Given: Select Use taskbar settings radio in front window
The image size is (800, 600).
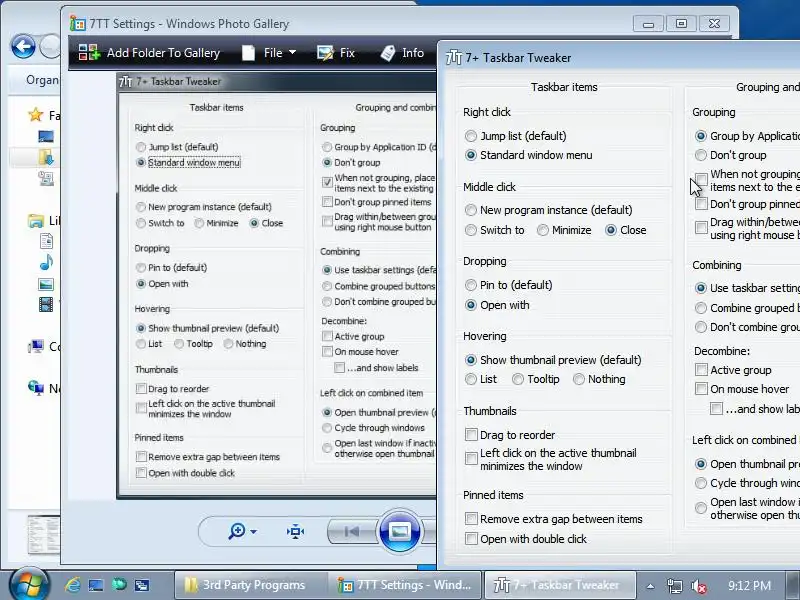Looking at the screenshot, I should pos(701,288).
